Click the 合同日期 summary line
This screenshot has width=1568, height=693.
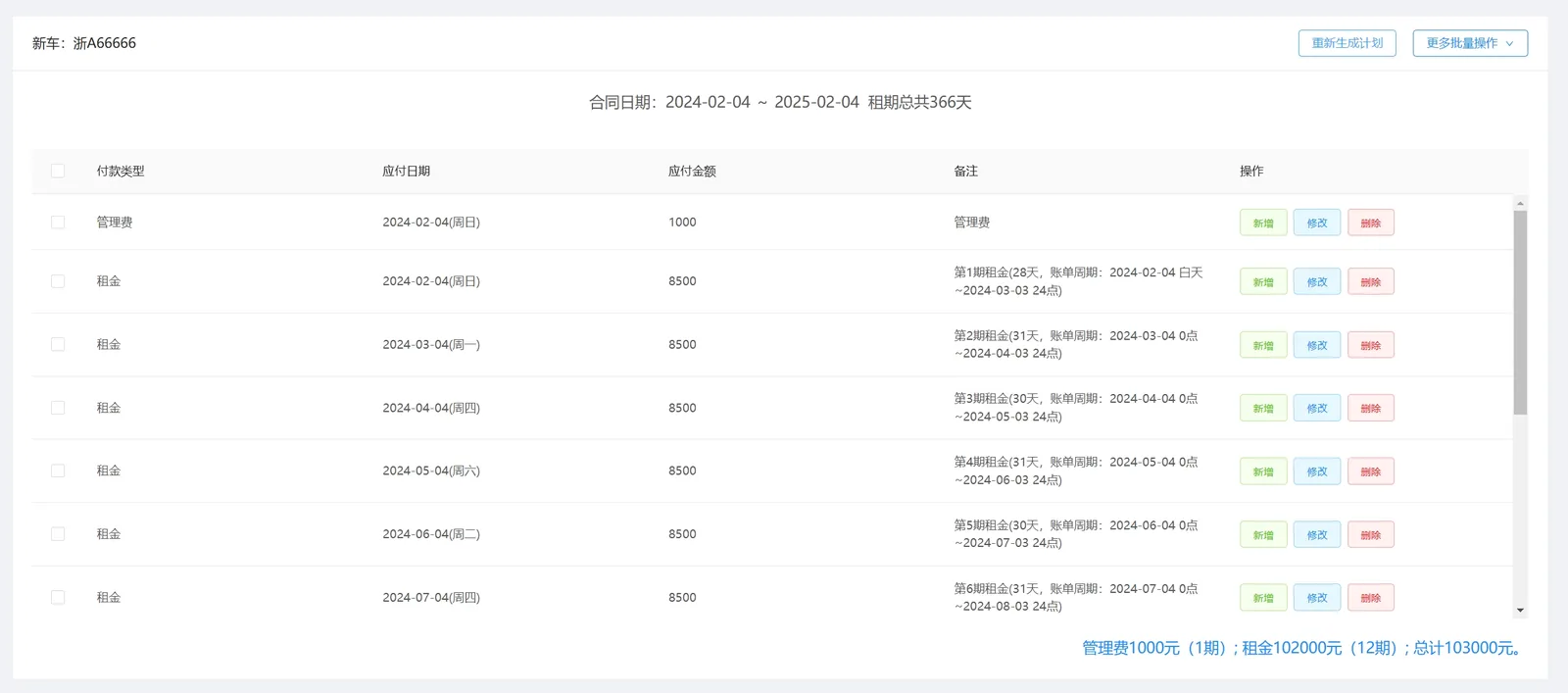tap(780, 102)
